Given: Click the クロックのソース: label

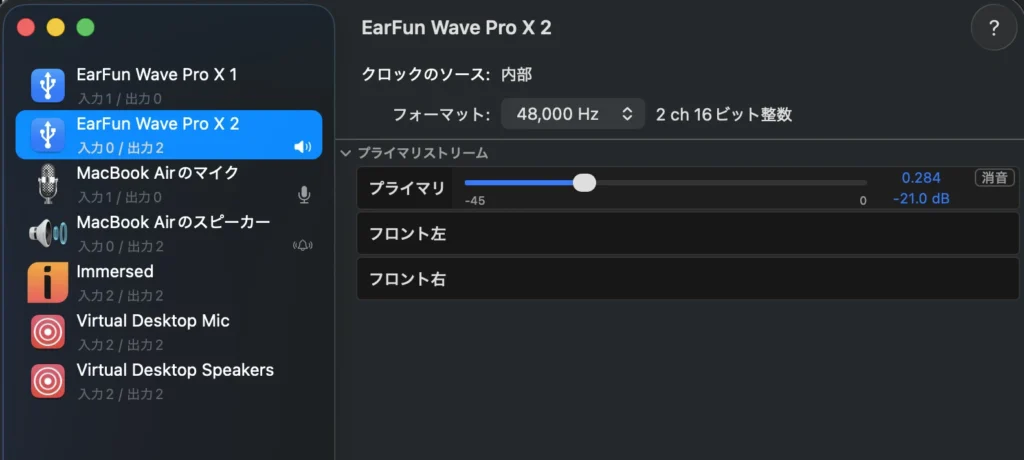Looking at the screenshot, I should click(426, 74).
